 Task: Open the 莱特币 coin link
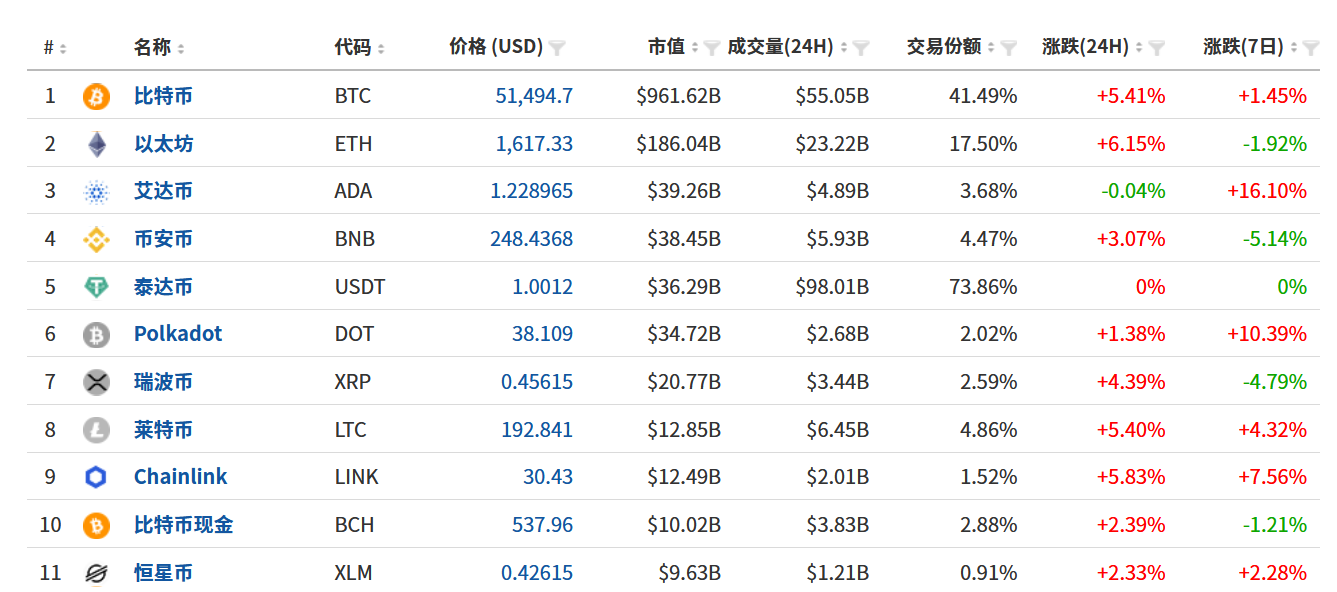tap(163, 430)
